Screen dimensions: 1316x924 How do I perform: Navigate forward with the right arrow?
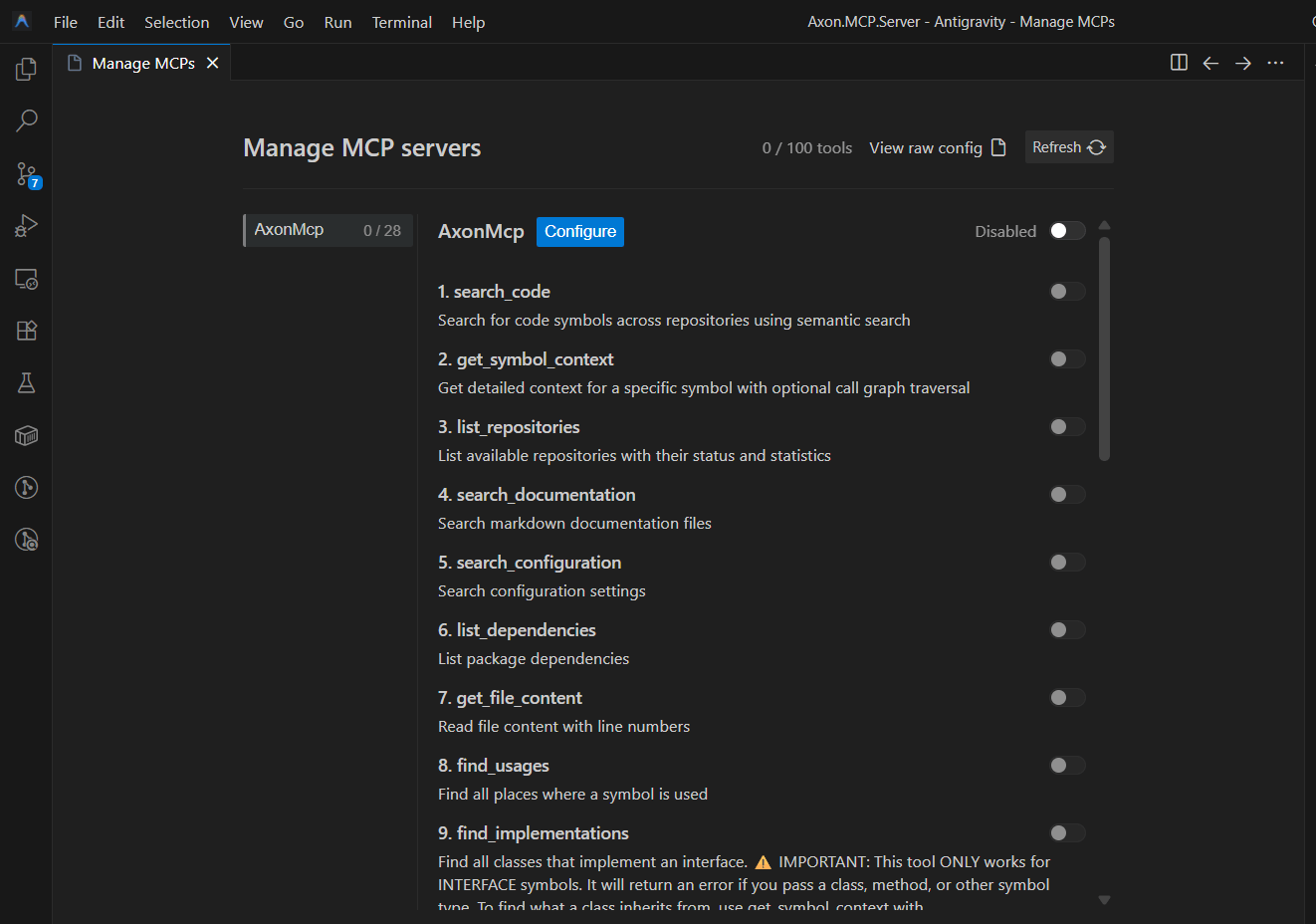click(1243, 63)
